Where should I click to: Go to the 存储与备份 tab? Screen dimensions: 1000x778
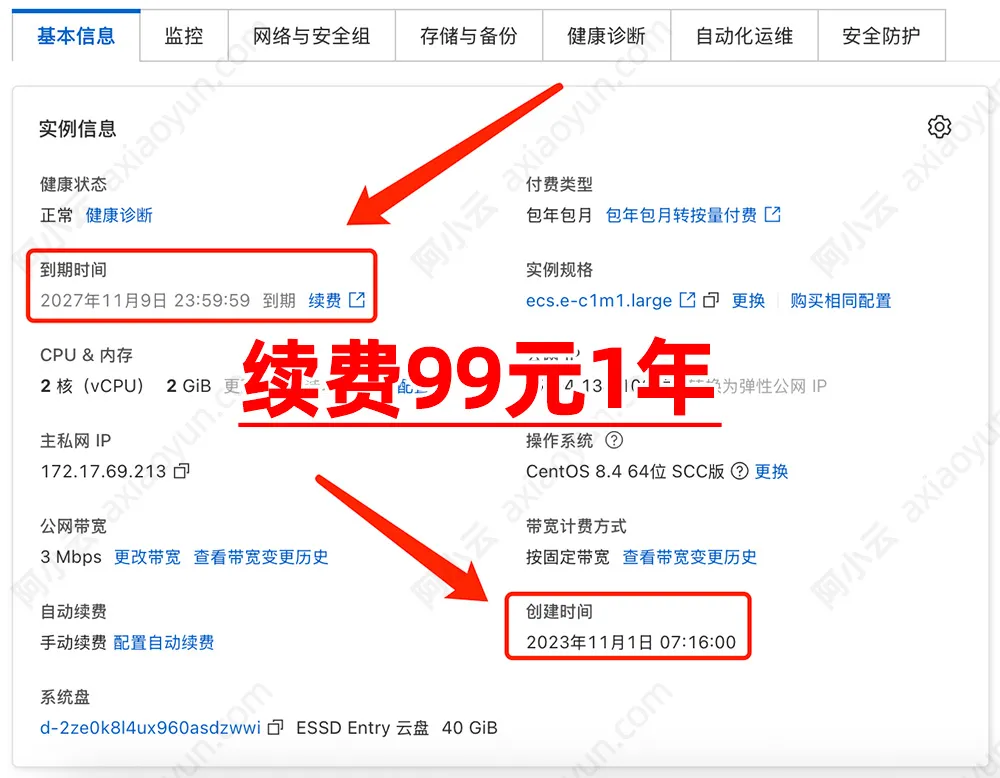point(469,34)
